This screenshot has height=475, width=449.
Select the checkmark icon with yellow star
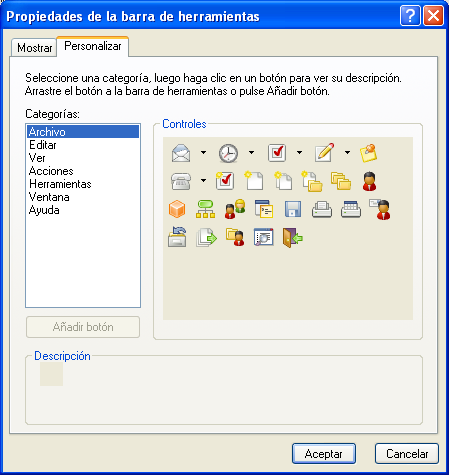(x=224, y=181)
